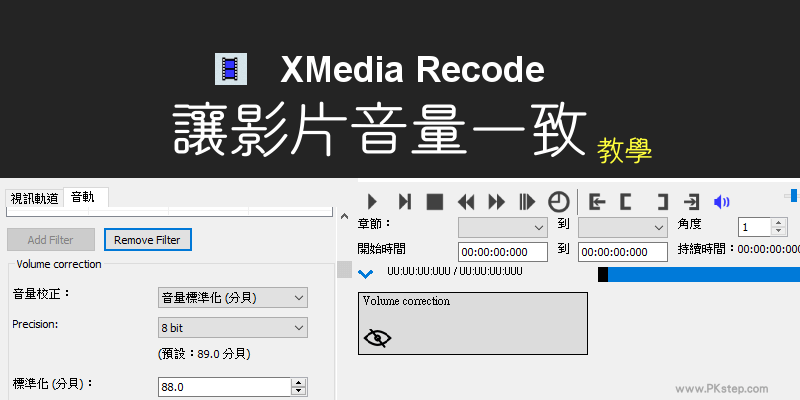Click the 開始時間 time field
Viewport: 800px width, 400px height.
point(503,252)
